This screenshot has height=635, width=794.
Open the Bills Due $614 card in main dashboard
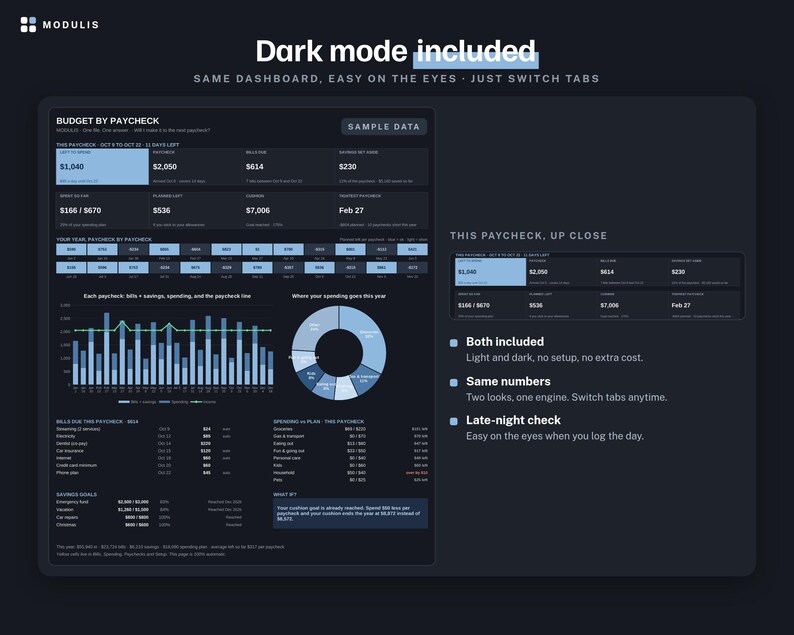click(x=289, y=167)
